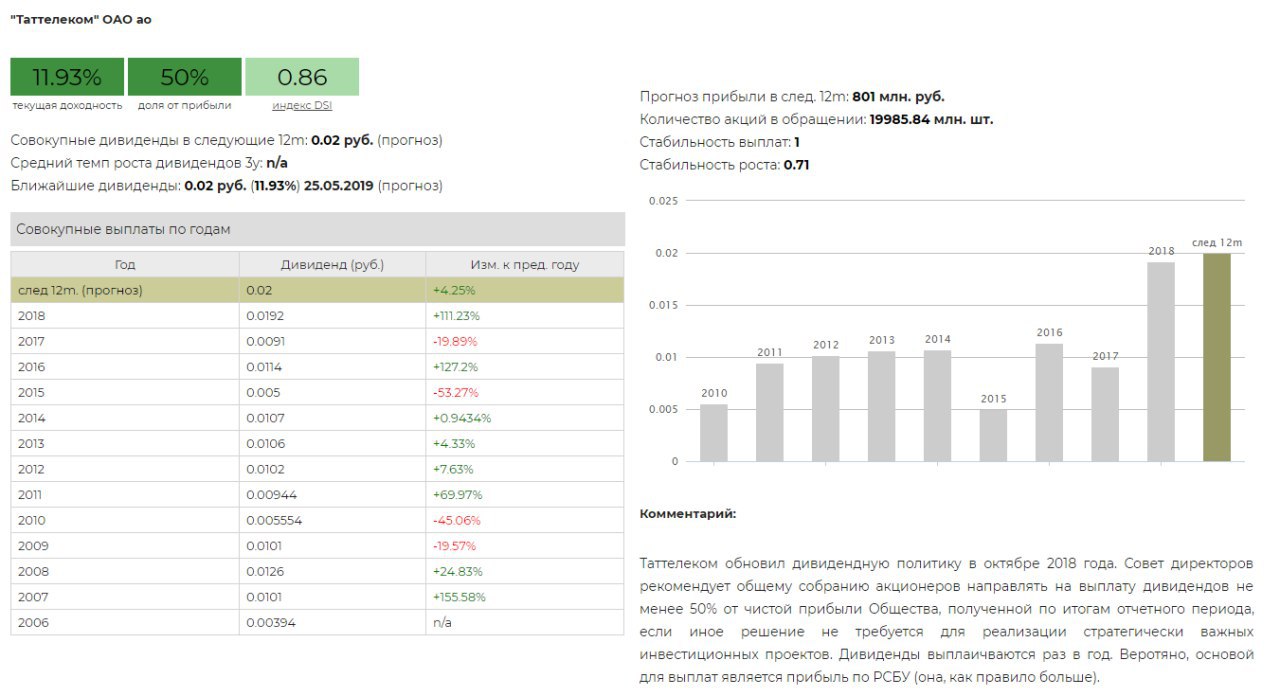1280x696 pixels.
Task: Click the 801 млн. руб. profit forecast
Action: [898, 97]
